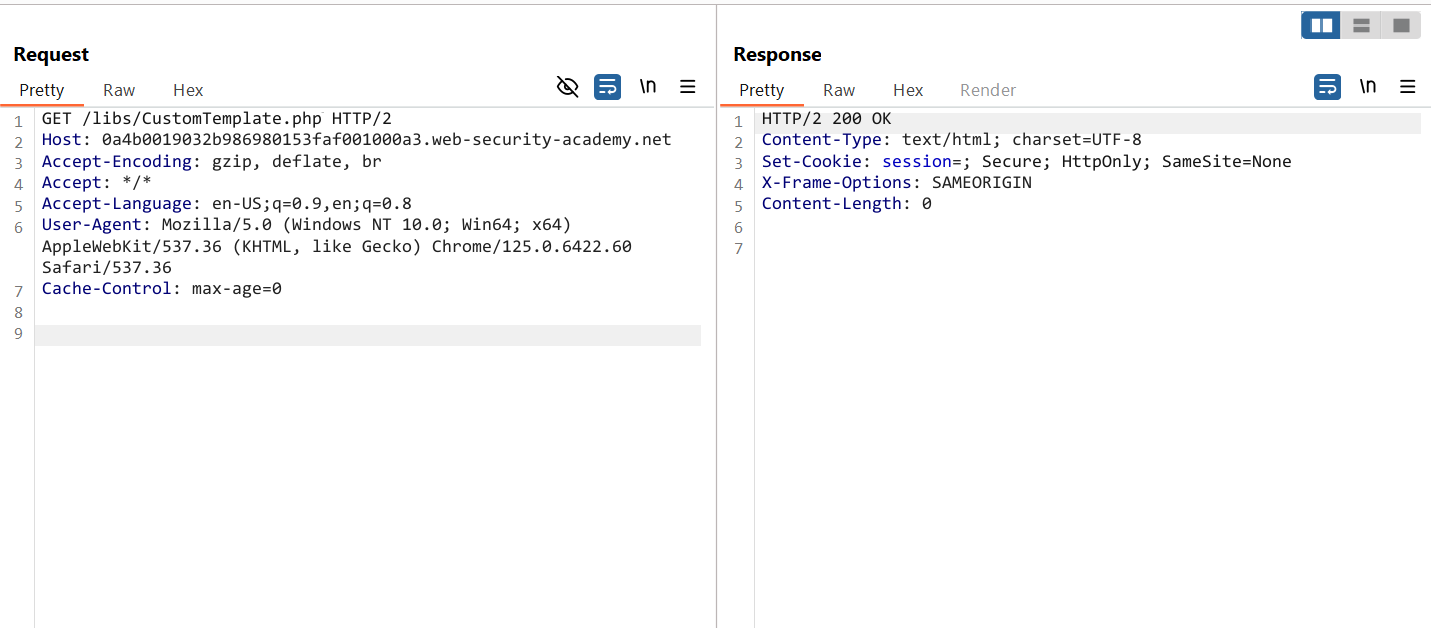Viewport: 1431px width, 628px height.
Task: Toggle word wrap in the Response panel
Action: 1327,87
